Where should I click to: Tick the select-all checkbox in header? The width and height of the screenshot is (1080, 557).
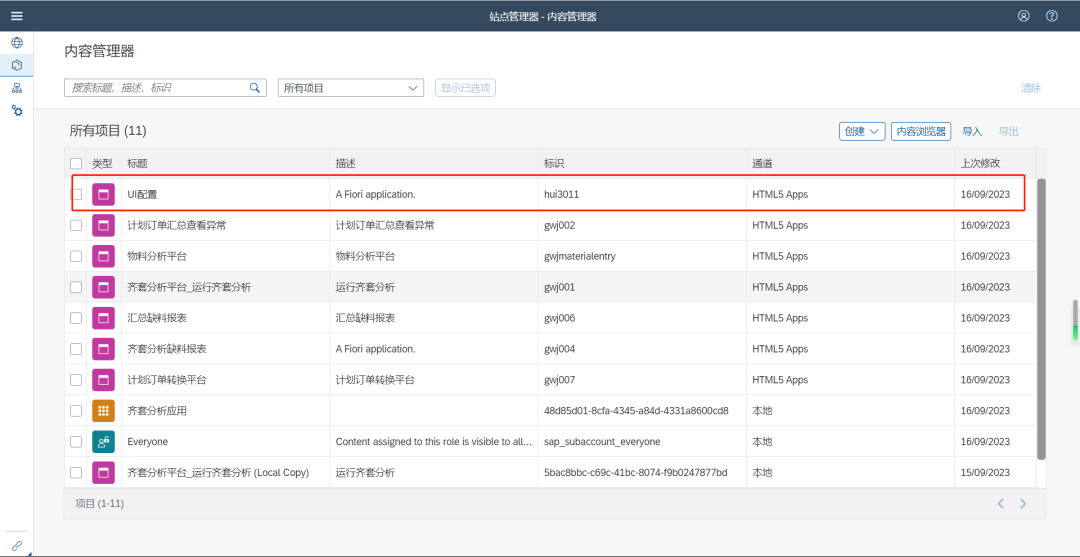[x=76, y=164]
